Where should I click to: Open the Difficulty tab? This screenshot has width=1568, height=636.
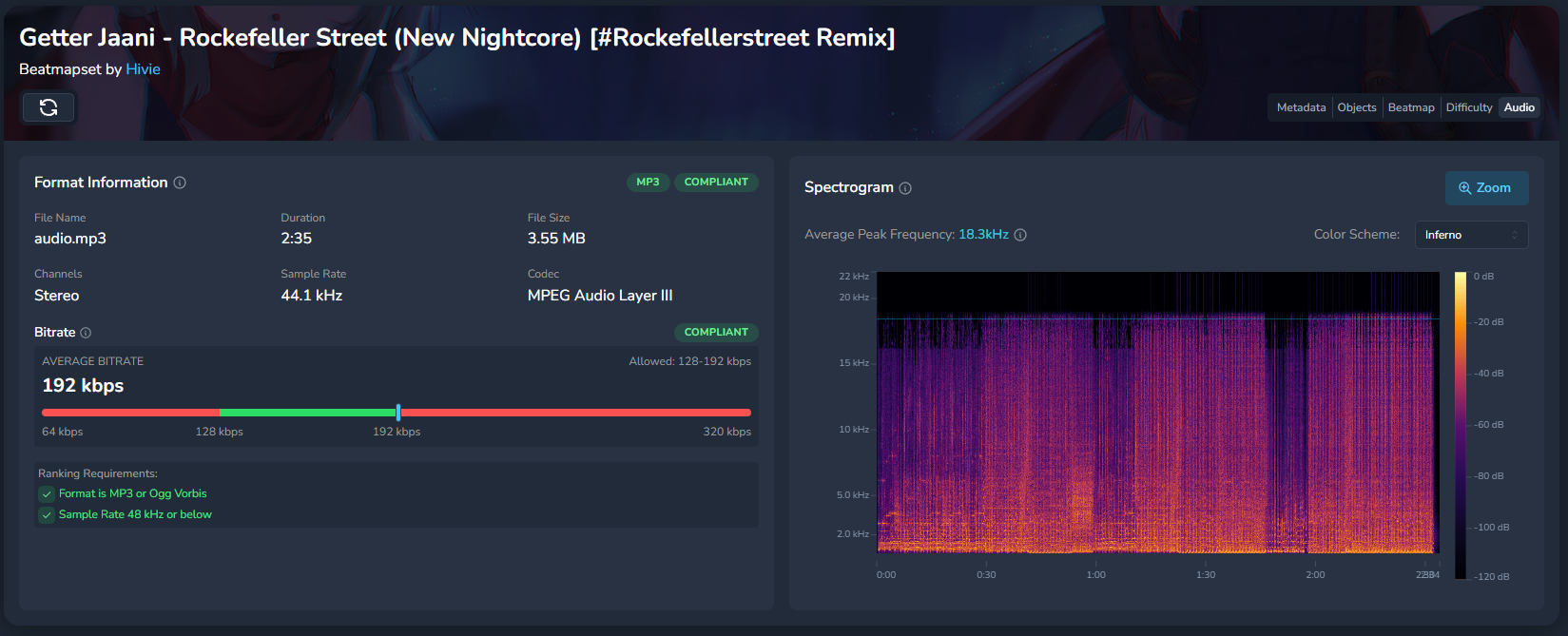pyautogui.click(x=1469, y=107)
